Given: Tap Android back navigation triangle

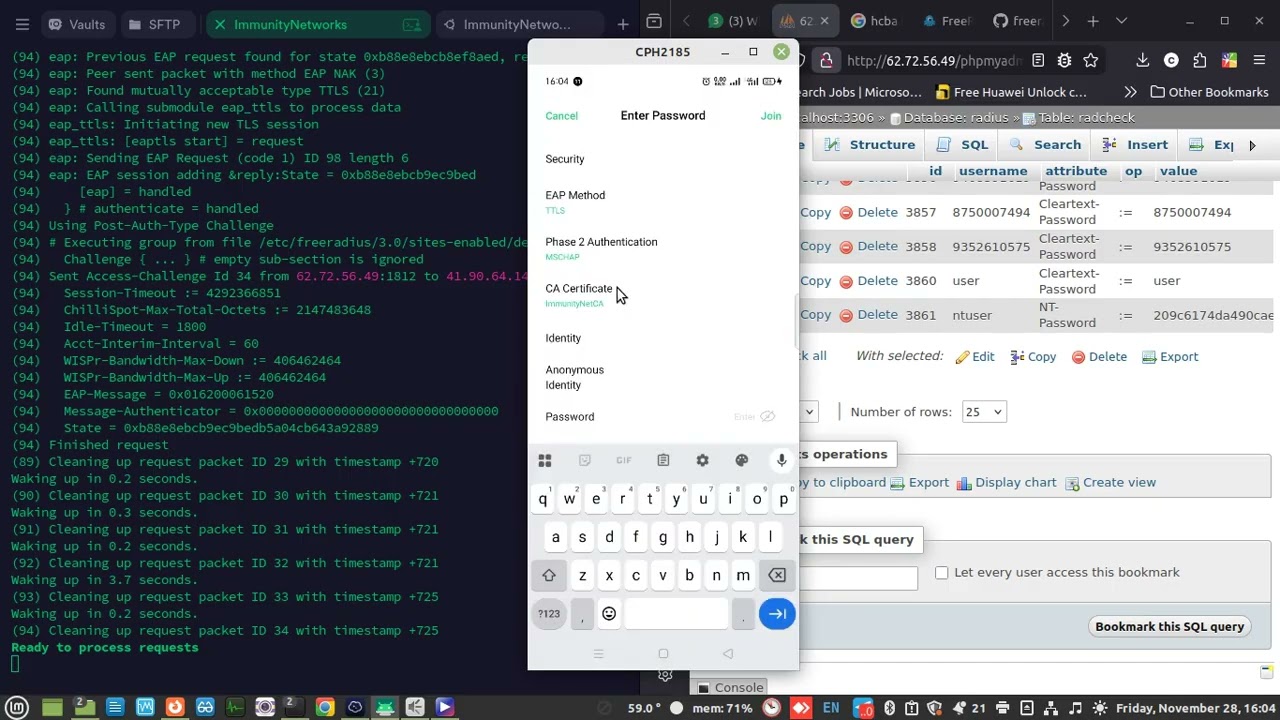Looking at the screenshot, I should click(x=728, y=654).
